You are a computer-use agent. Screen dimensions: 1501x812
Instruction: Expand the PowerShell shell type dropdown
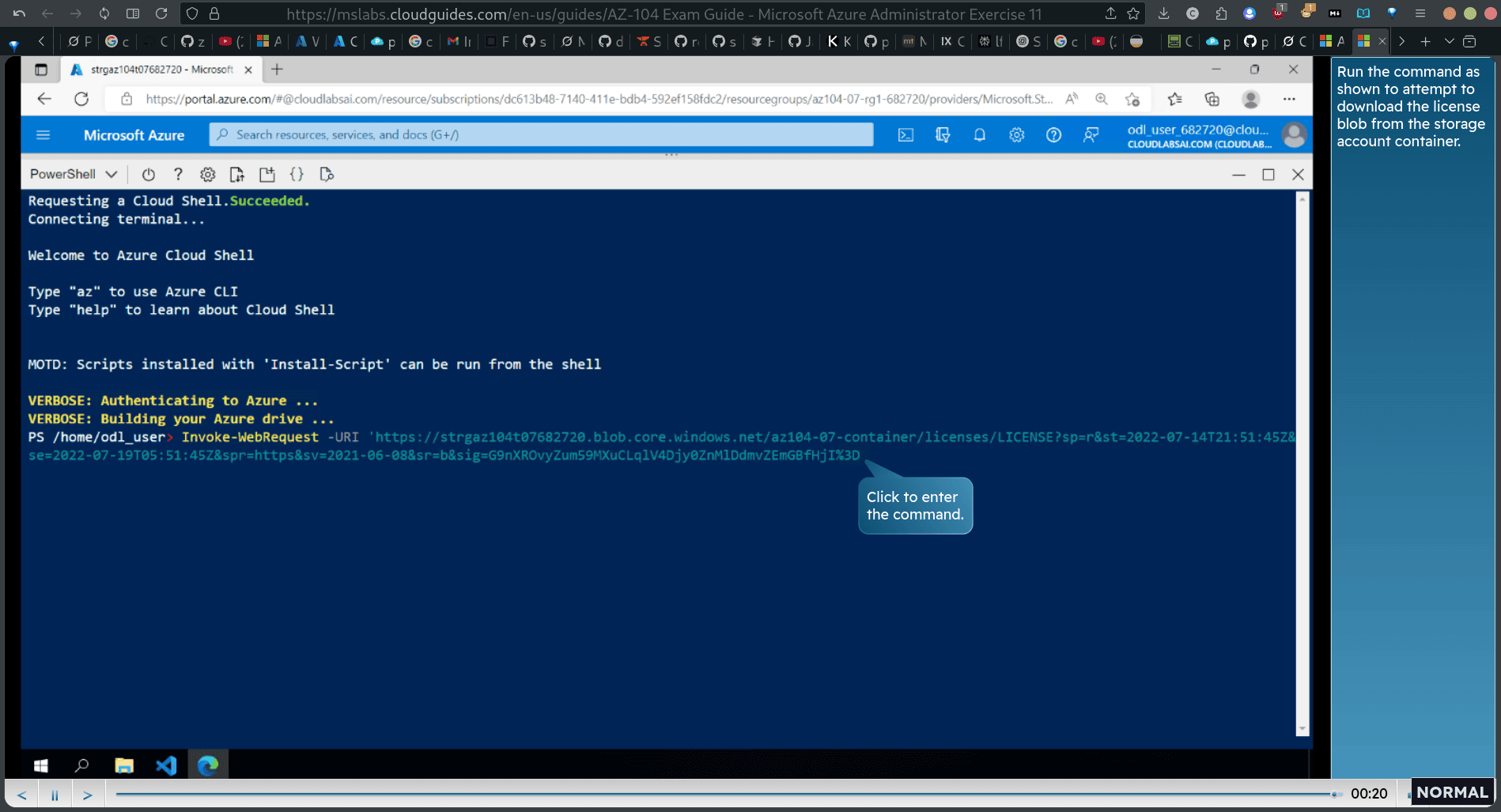point(73,174)
